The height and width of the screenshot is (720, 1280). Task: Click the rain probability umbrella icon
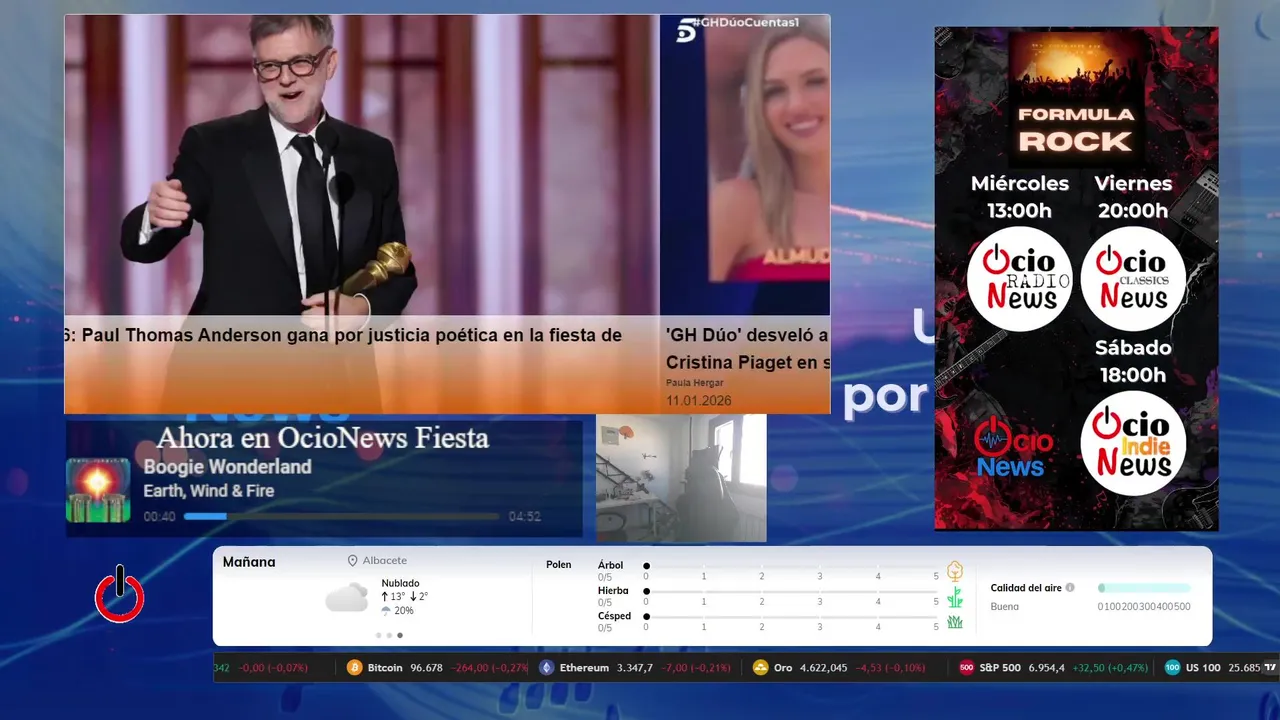(x=386, y=611)
